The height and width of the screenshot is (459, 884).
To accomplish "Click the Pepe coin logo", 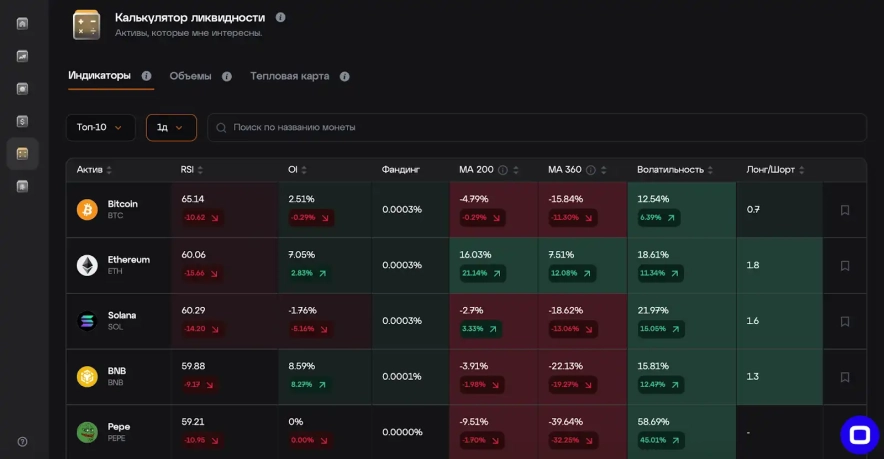I will point(87,432).
